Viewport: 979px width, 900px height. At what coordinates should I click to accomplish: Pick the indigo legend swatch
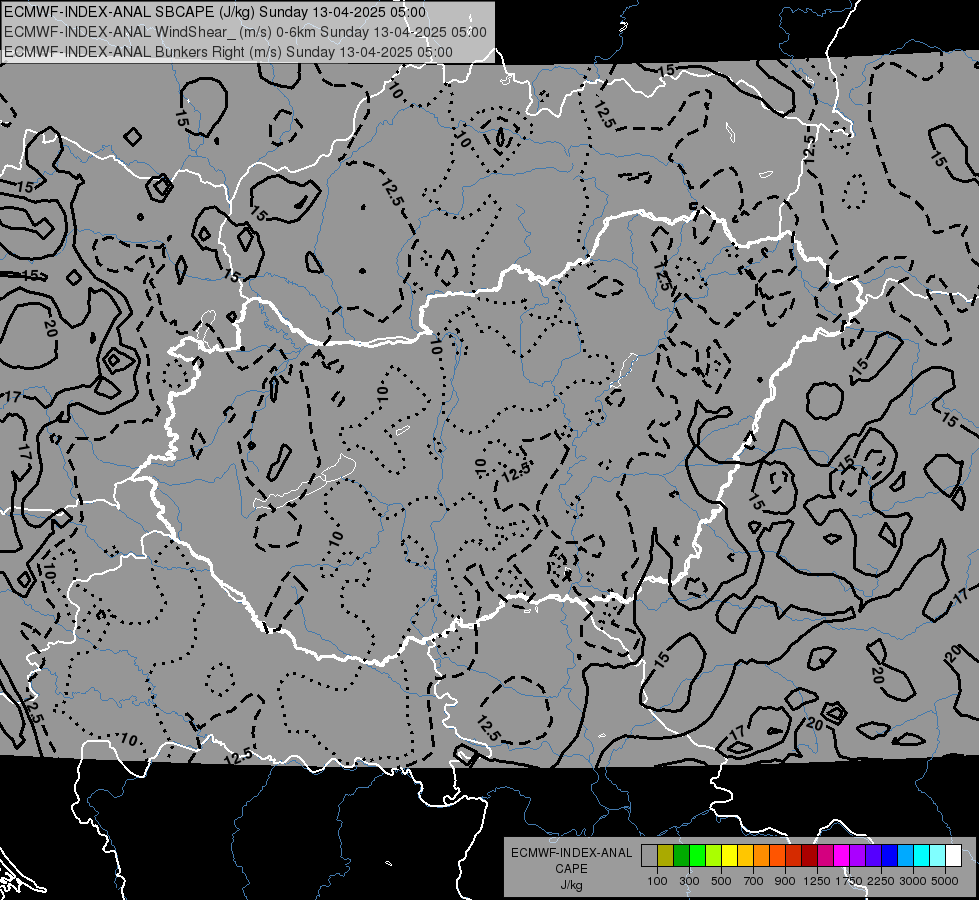[873, 855]
